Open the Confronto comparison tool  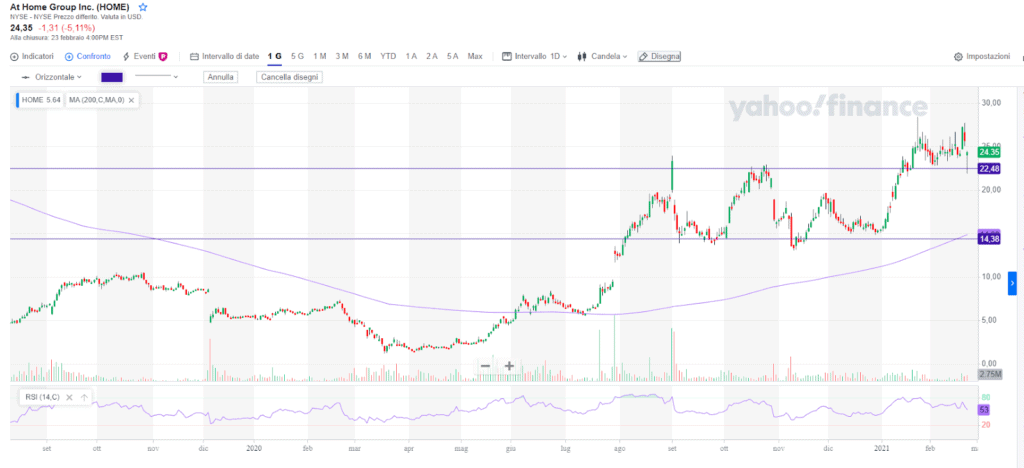click(x=88, y=57)
